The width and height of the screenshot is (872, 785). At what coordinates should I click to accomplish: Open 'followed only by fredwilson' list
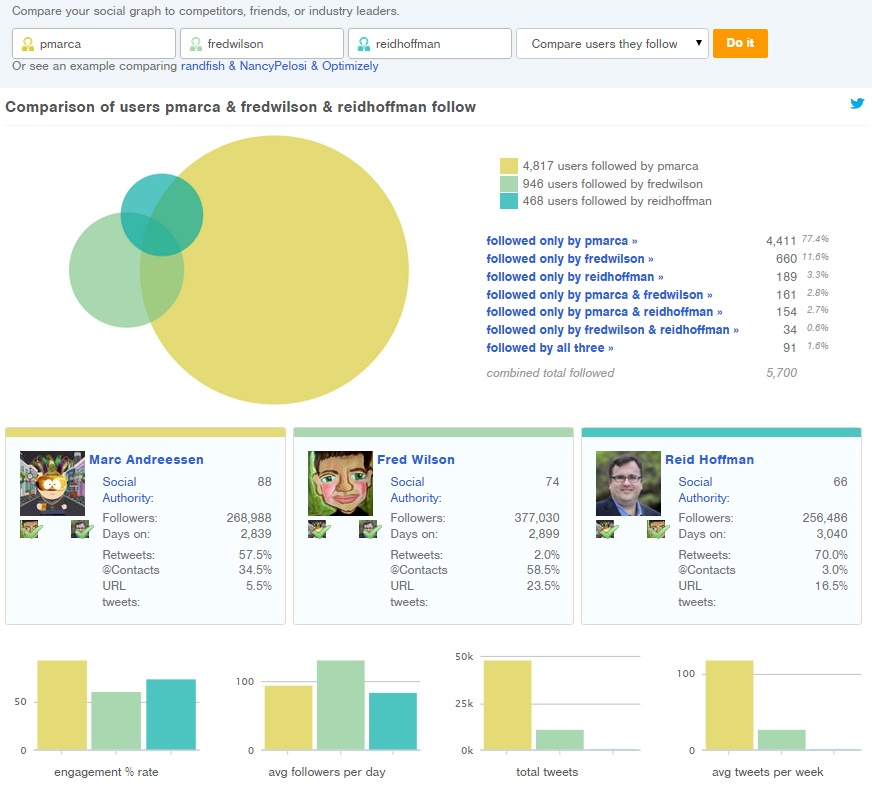tap(570, 259)
